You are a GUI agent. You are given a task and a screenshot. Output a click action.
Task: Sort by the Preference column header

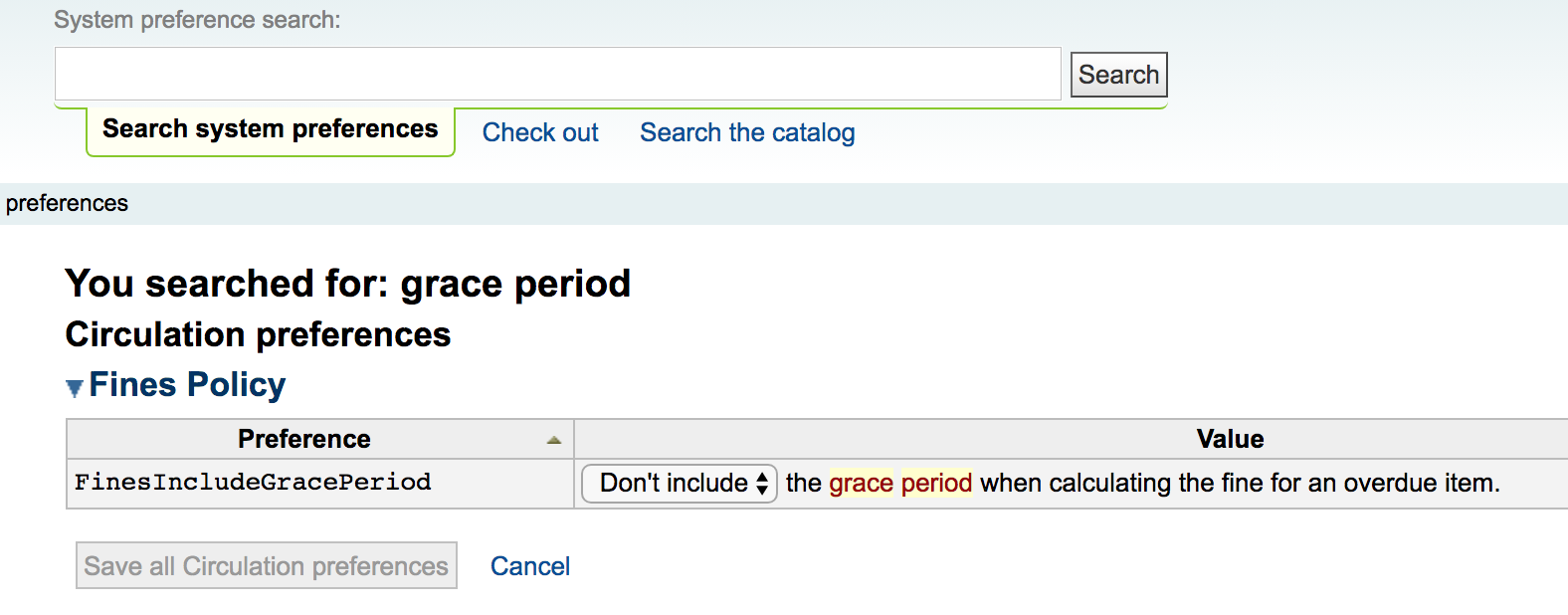(303, 439)
